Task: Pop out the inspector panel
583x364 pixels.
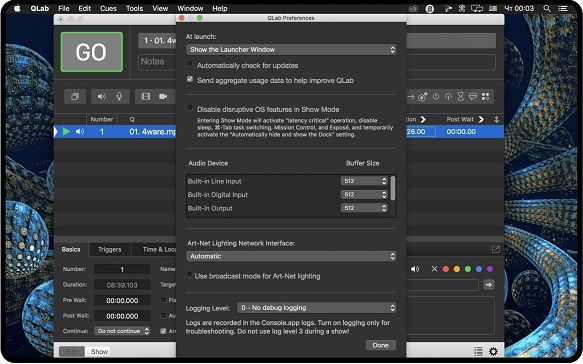Action: point(496,249)
